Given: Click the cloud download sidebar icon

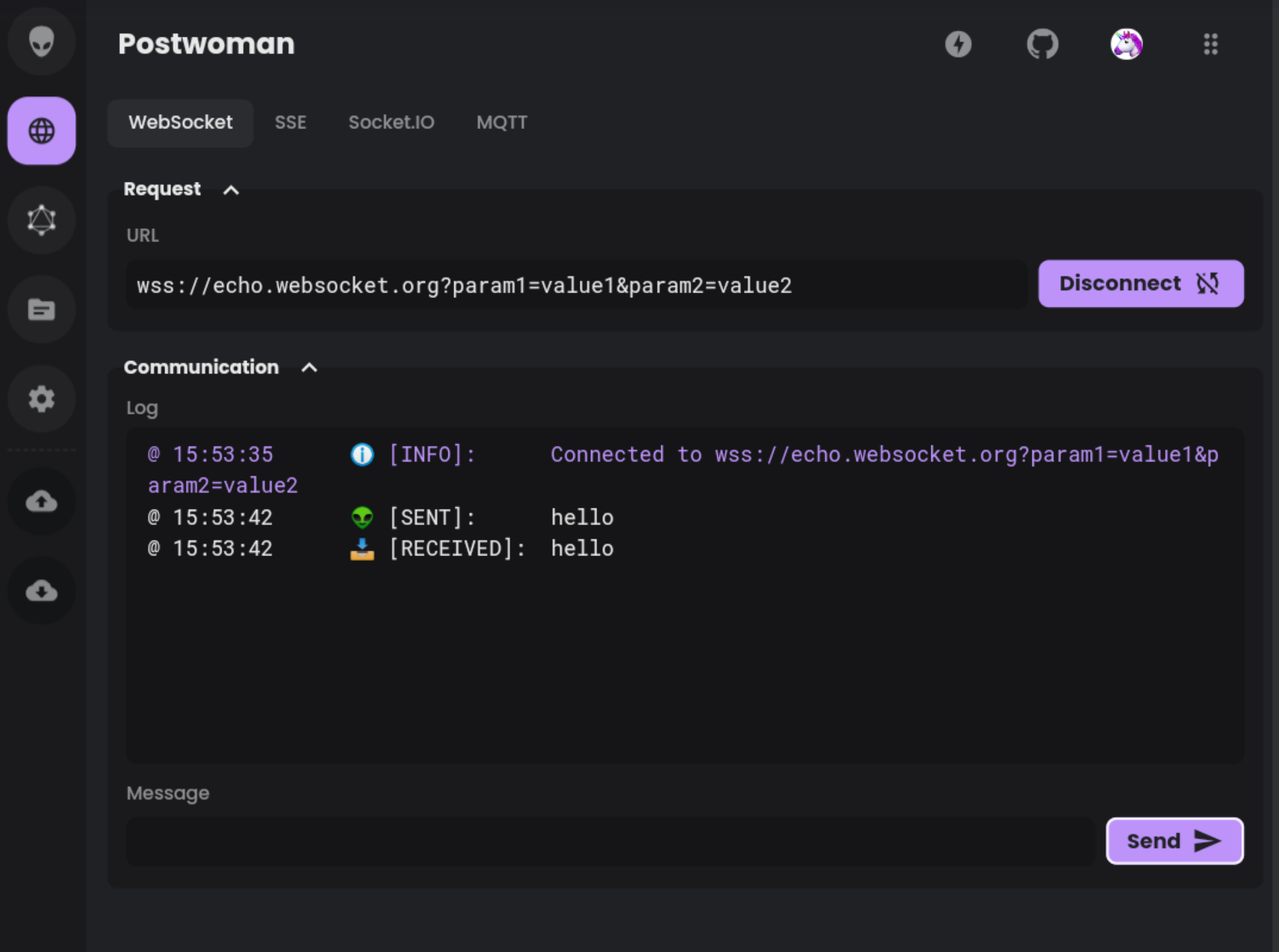Looking at the screenshot, I should tap(42, 591).
